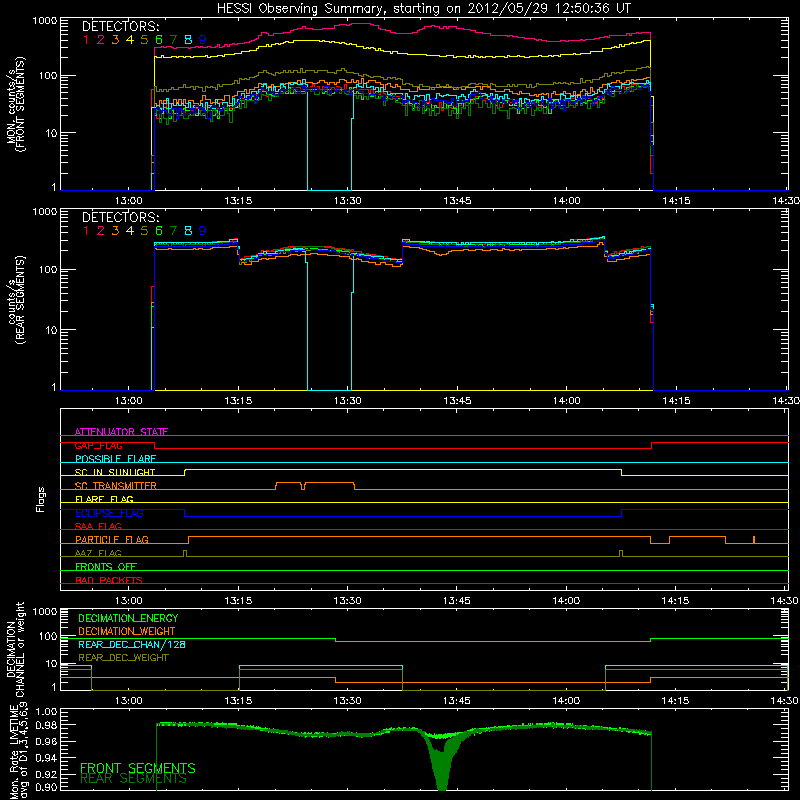Screen dimensions: 800x800
Task: Click the vertical Flags axis label
Action: pos(41,499)
